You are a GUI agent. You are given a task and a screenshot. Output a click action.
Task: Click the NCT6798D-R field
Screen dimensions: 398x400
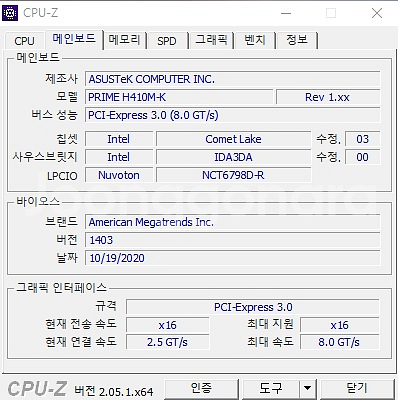pyautogui.click(x=233, y=175)
